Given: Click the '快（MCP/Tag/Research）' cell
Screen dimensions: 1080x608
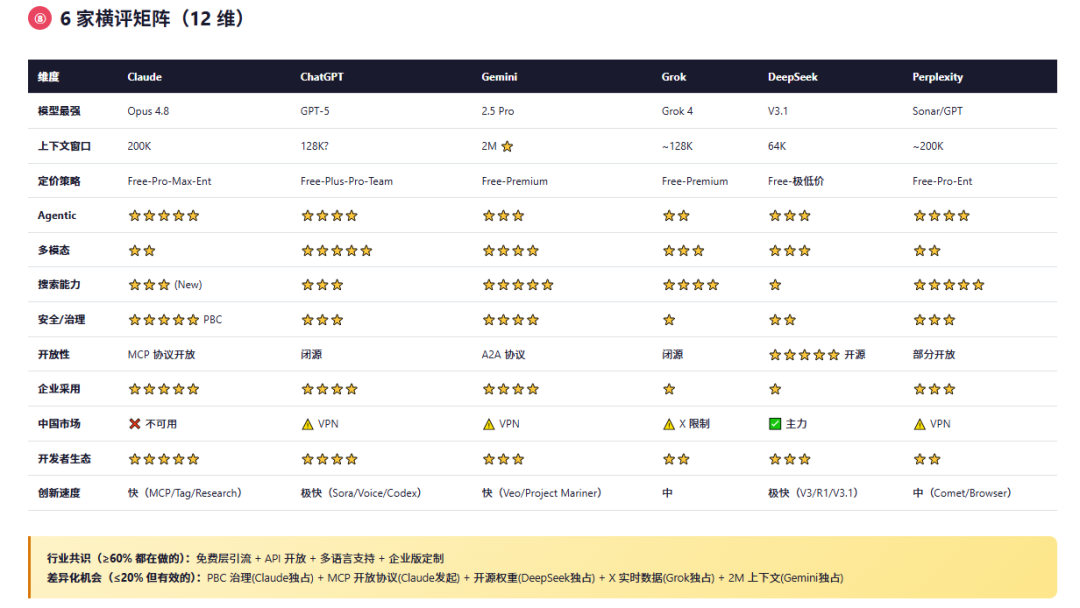Looking at the screenshot, I should pyautogui.click(x=185, y=493).
